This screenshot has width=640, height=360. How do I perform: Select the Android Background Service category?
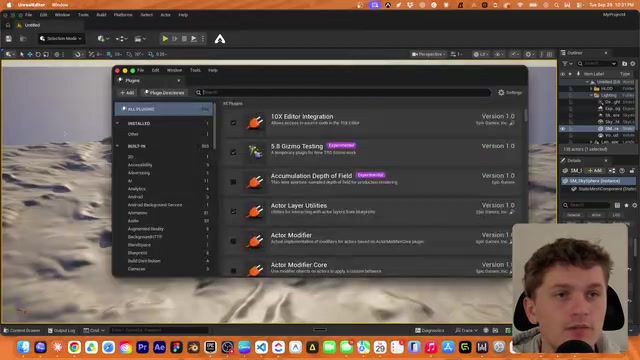coord(155,205)
